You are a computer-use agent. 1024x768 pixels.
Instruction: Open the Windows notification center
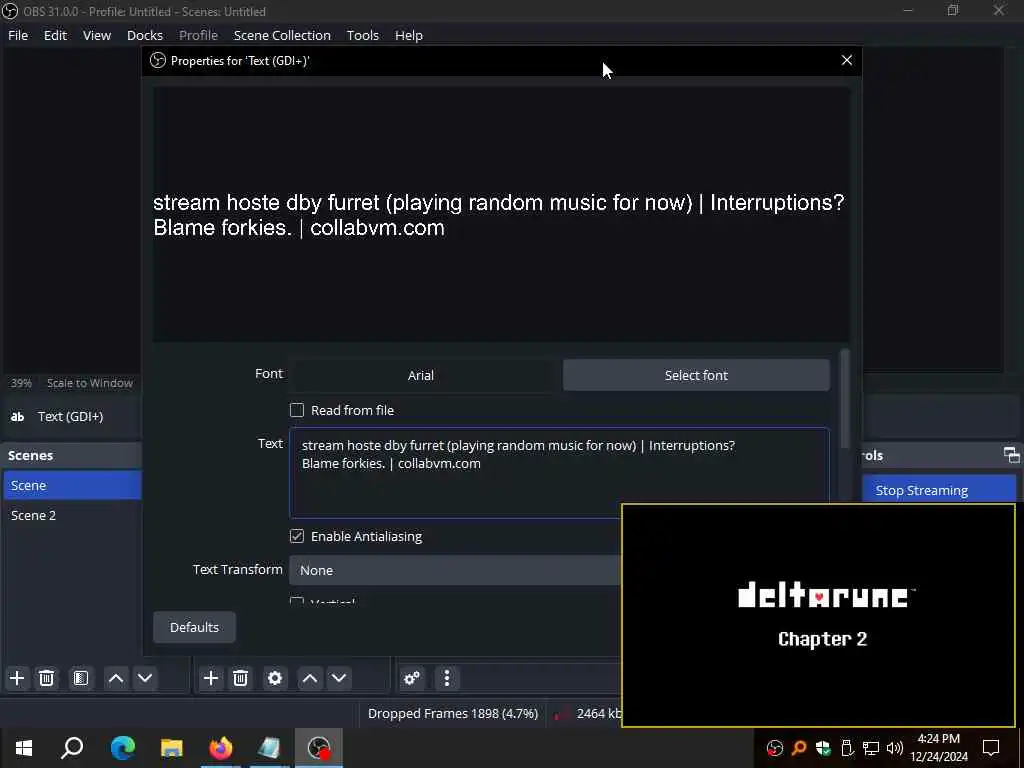[x=991, y=748]
